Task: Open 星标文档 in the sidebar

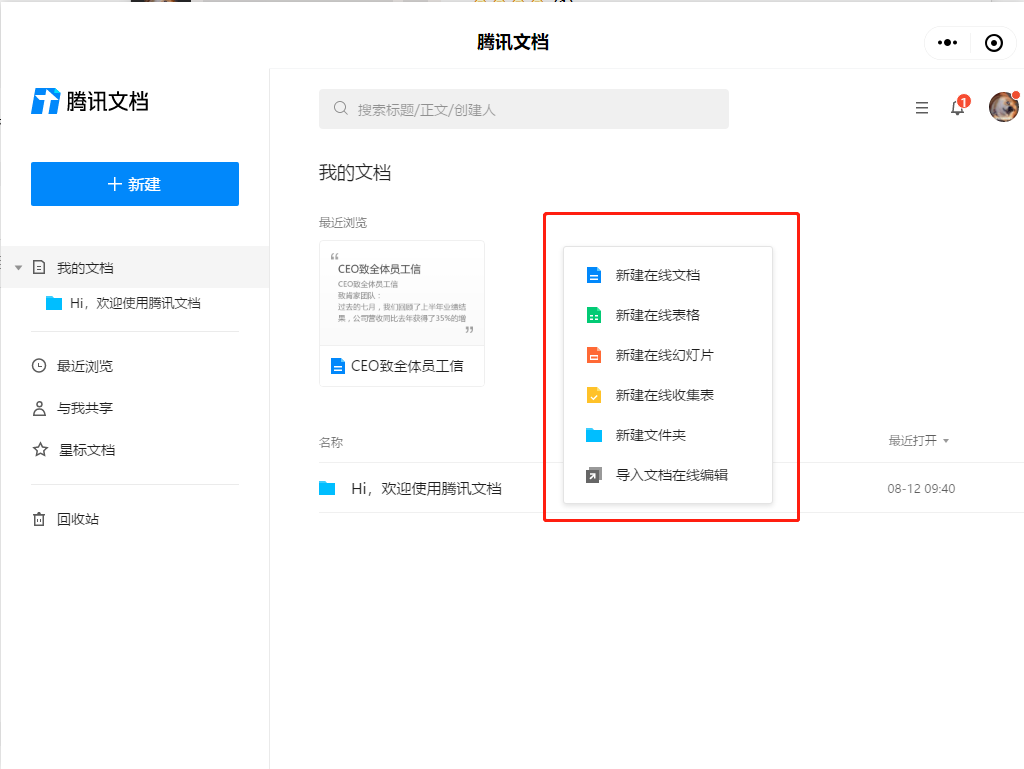Action: point(87,450)
